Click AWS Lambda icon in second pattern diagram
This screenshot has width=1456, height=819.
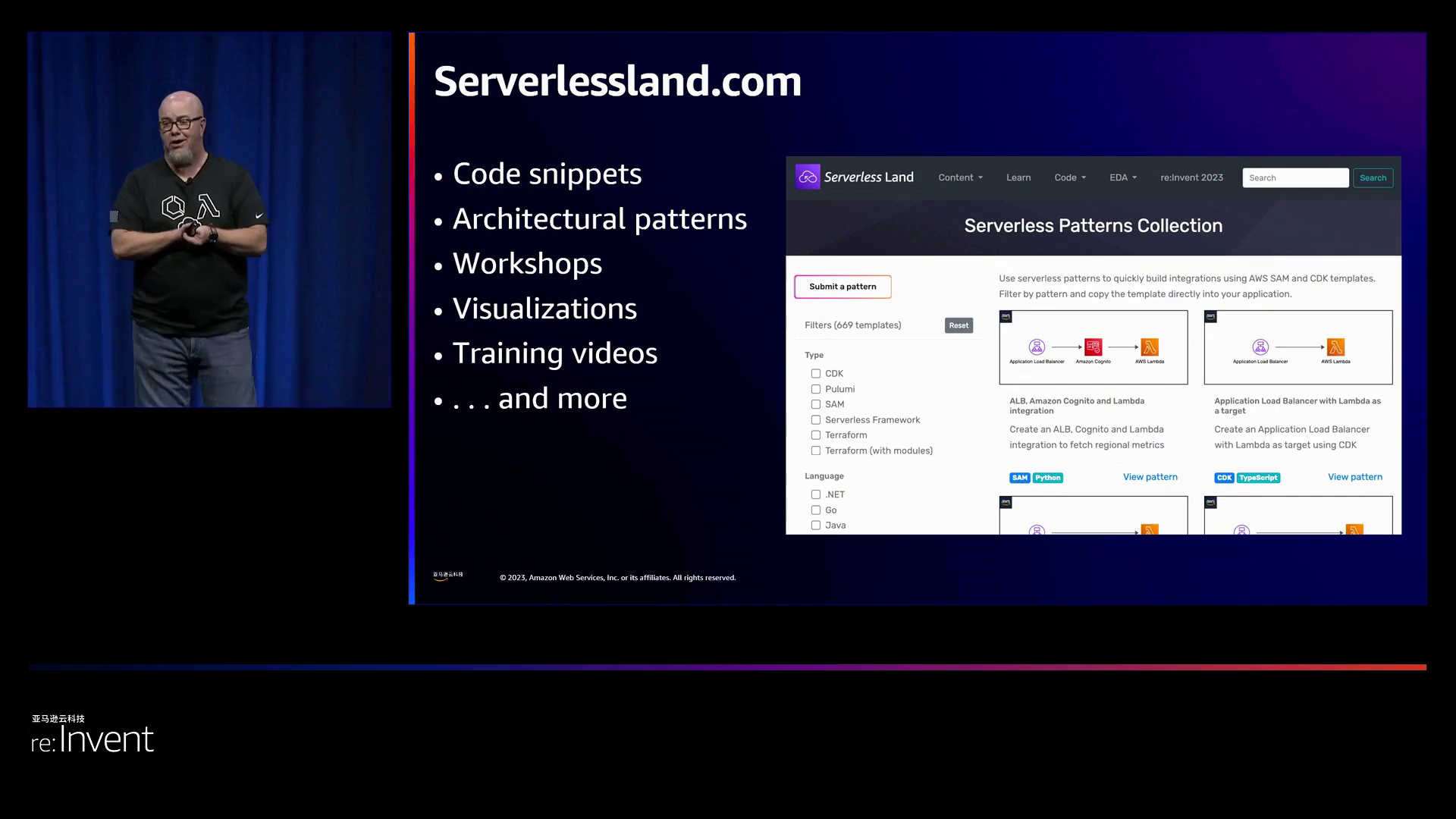[1335, 347]
